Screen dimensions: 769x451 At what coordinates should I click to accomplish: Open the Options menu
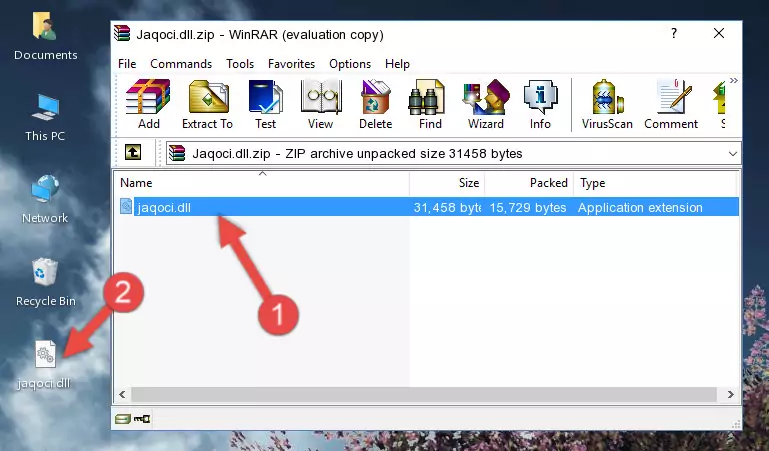(x=350, y=64)
